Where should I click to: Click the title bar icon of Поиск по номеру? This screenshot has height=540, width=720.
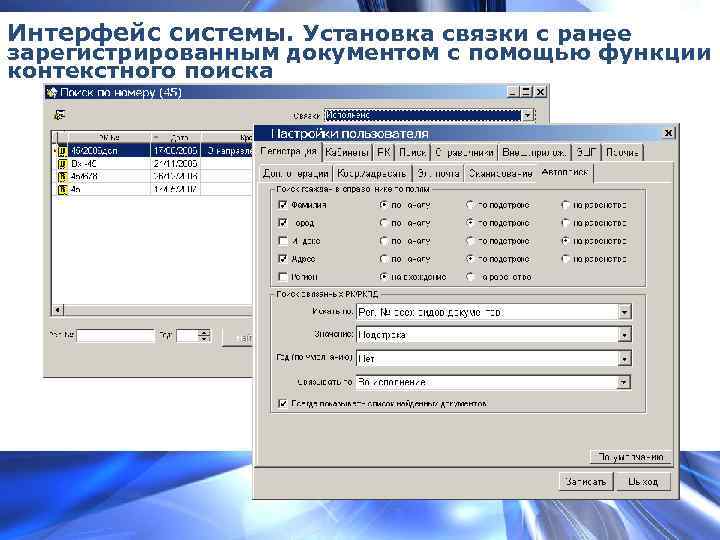coord(52,92)
